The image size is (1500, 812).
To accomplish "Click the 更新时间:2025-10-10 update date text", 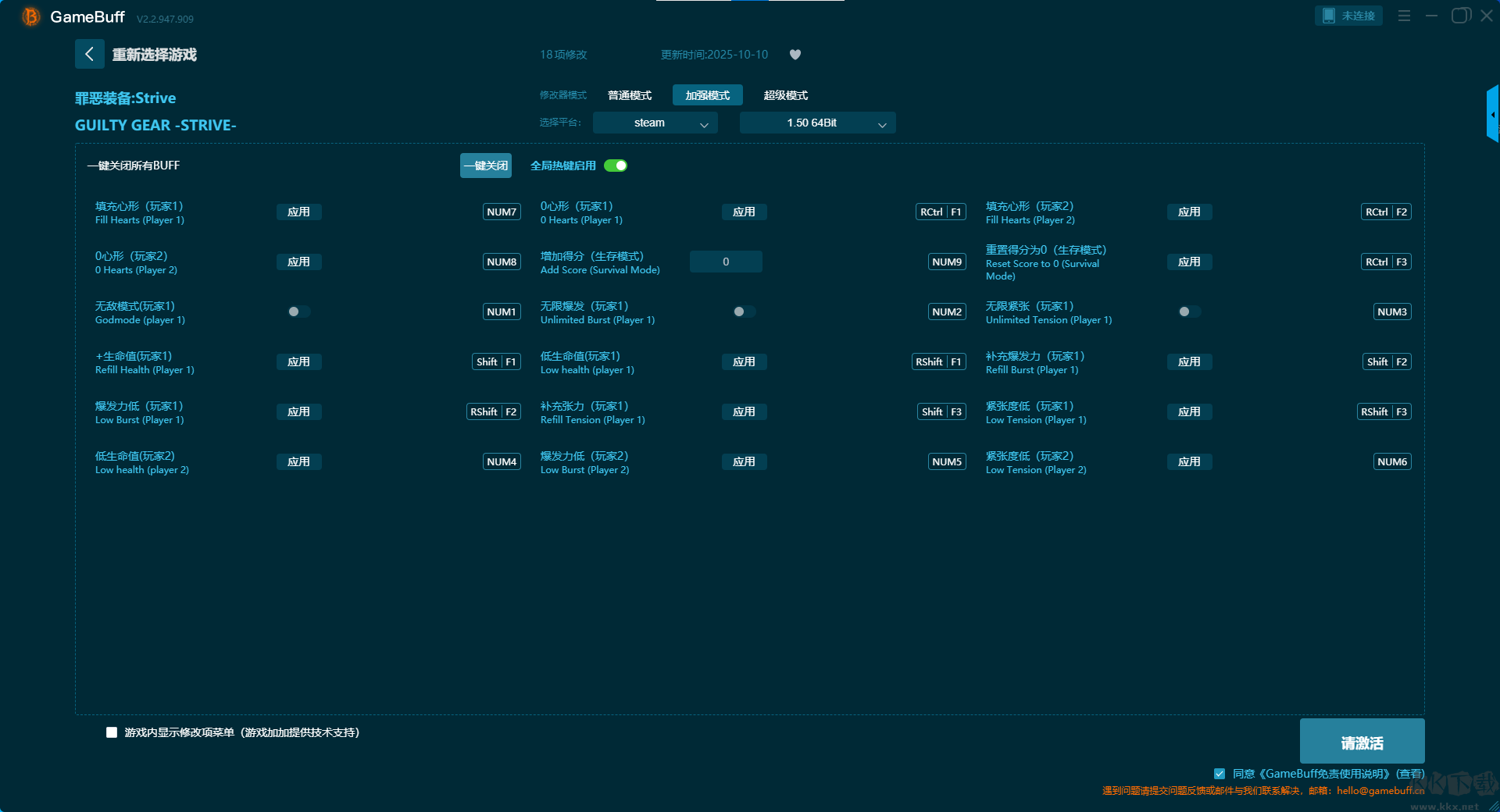I will pos(714,55).
